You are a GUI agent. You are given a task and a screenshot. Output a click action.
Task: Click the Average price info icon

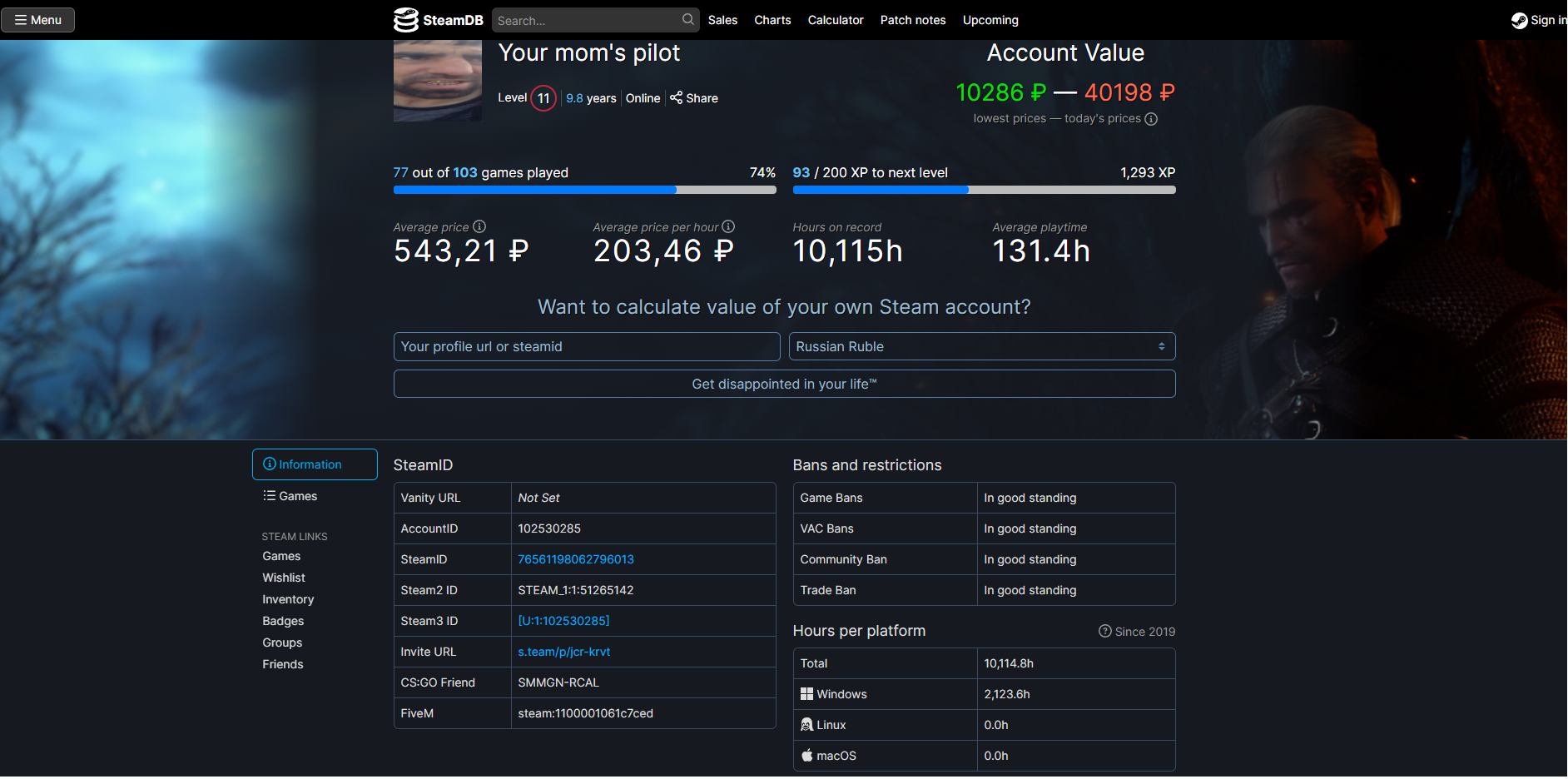point(479,226)
